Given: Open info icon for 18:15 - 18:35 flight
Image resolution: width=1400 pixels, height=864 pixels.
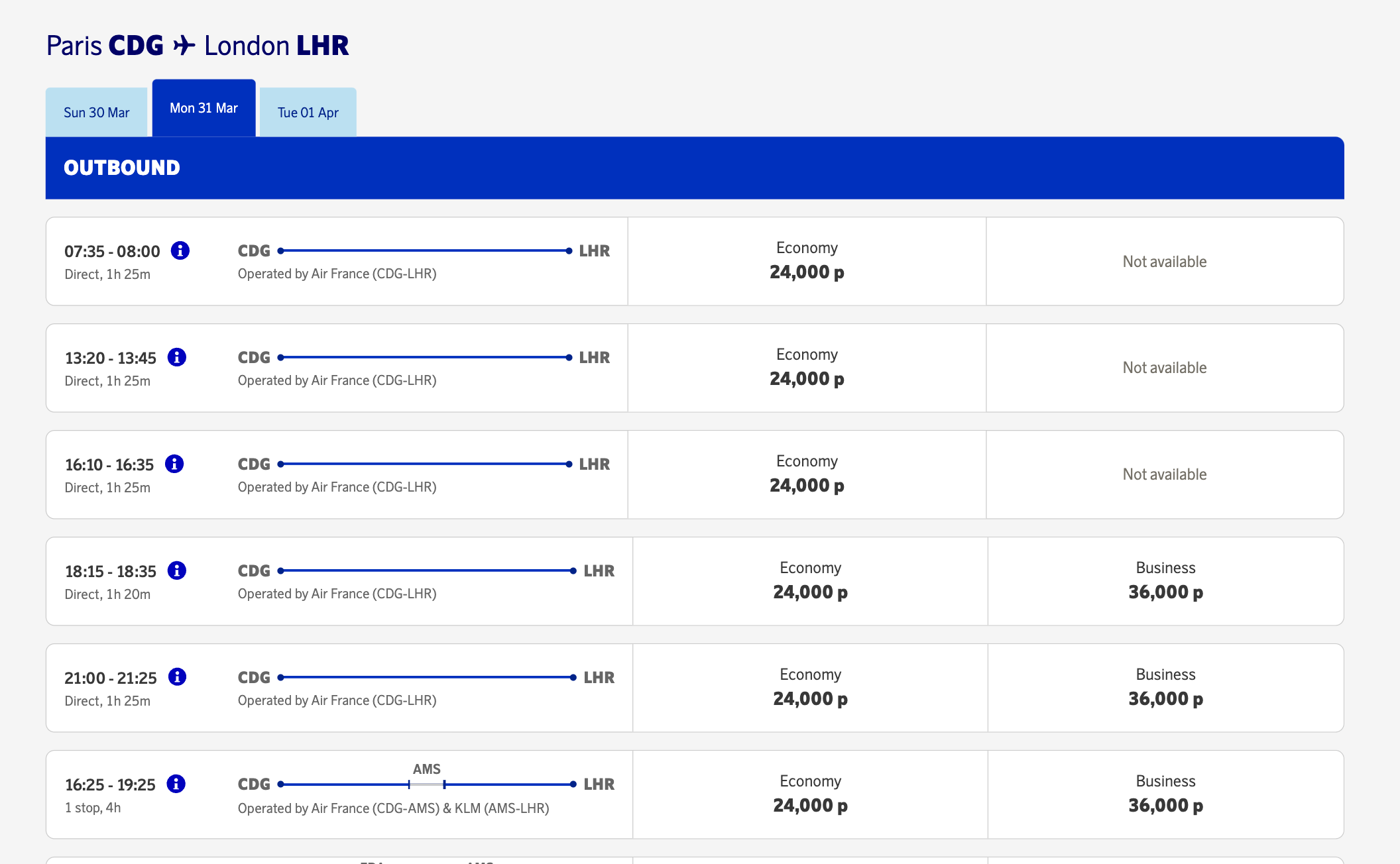Looking at the screenshot, I should 177,570.
